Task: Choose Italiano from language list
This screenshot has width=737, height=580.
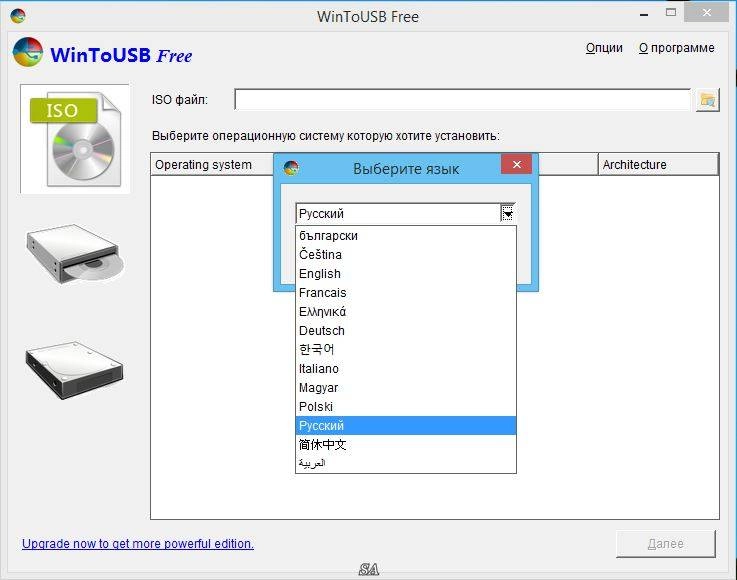Action: (406, 368)
